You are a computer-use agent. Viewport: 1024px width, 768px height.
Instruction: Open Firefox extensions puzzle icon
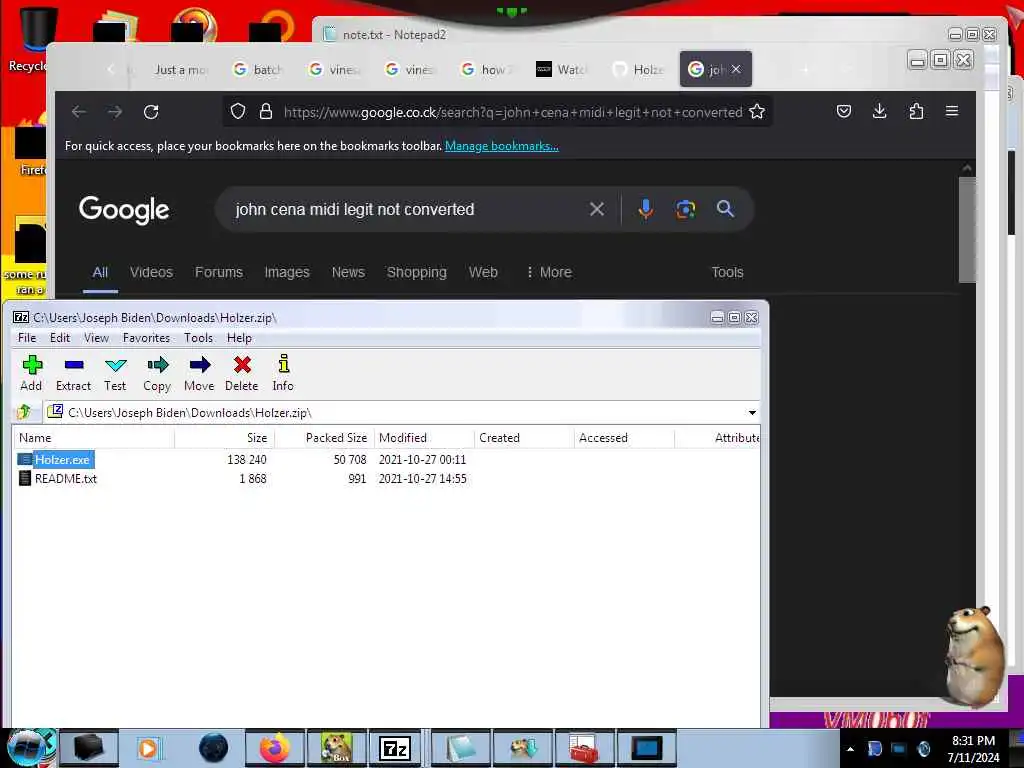click(916, 112)
